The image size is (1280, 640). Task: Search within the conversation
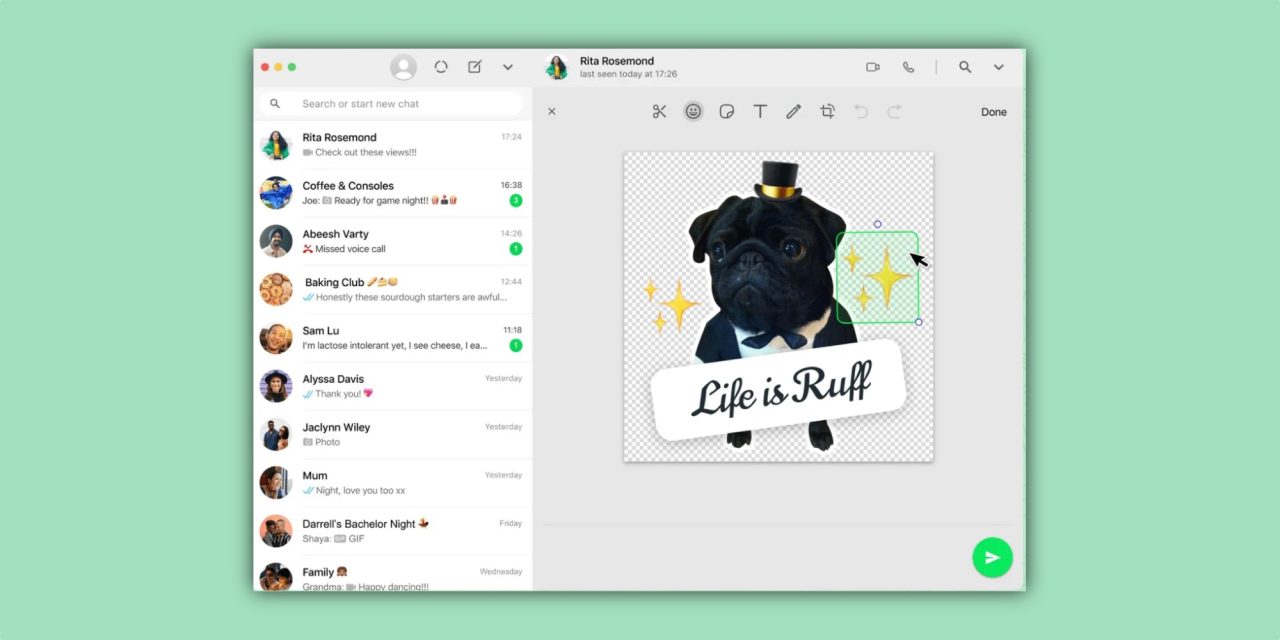click(965, 67)
